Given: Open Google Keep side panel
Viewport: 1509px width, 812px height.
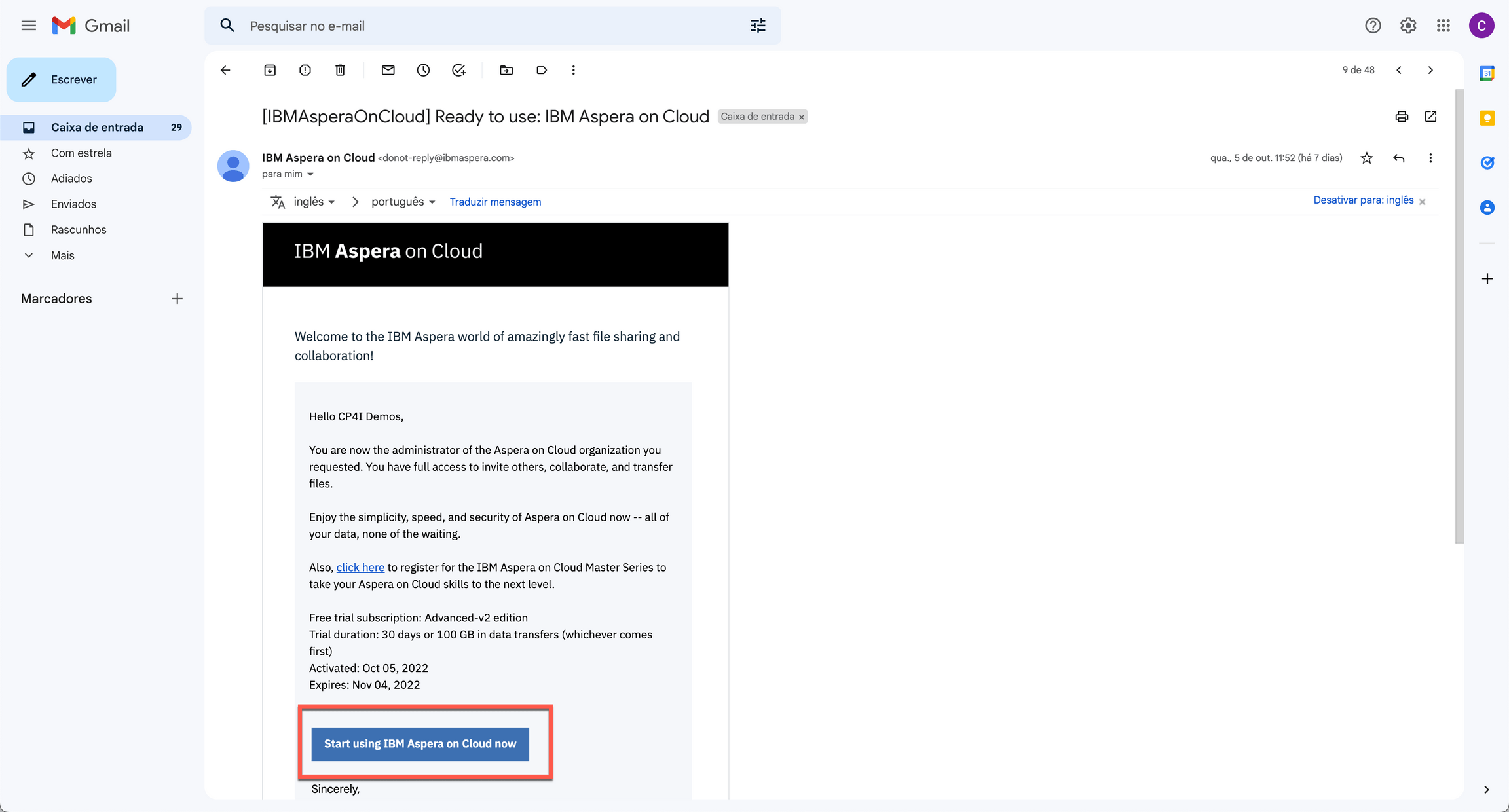Looking at the screenshot, I should pos(1487,118).
